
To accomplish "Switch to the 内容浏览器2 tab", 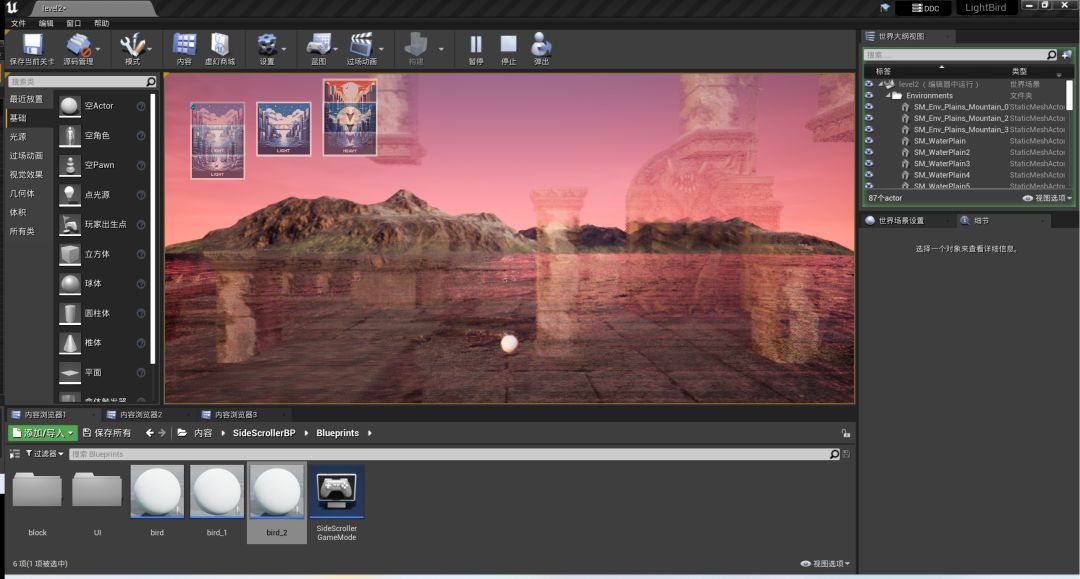I will point(134,414).
